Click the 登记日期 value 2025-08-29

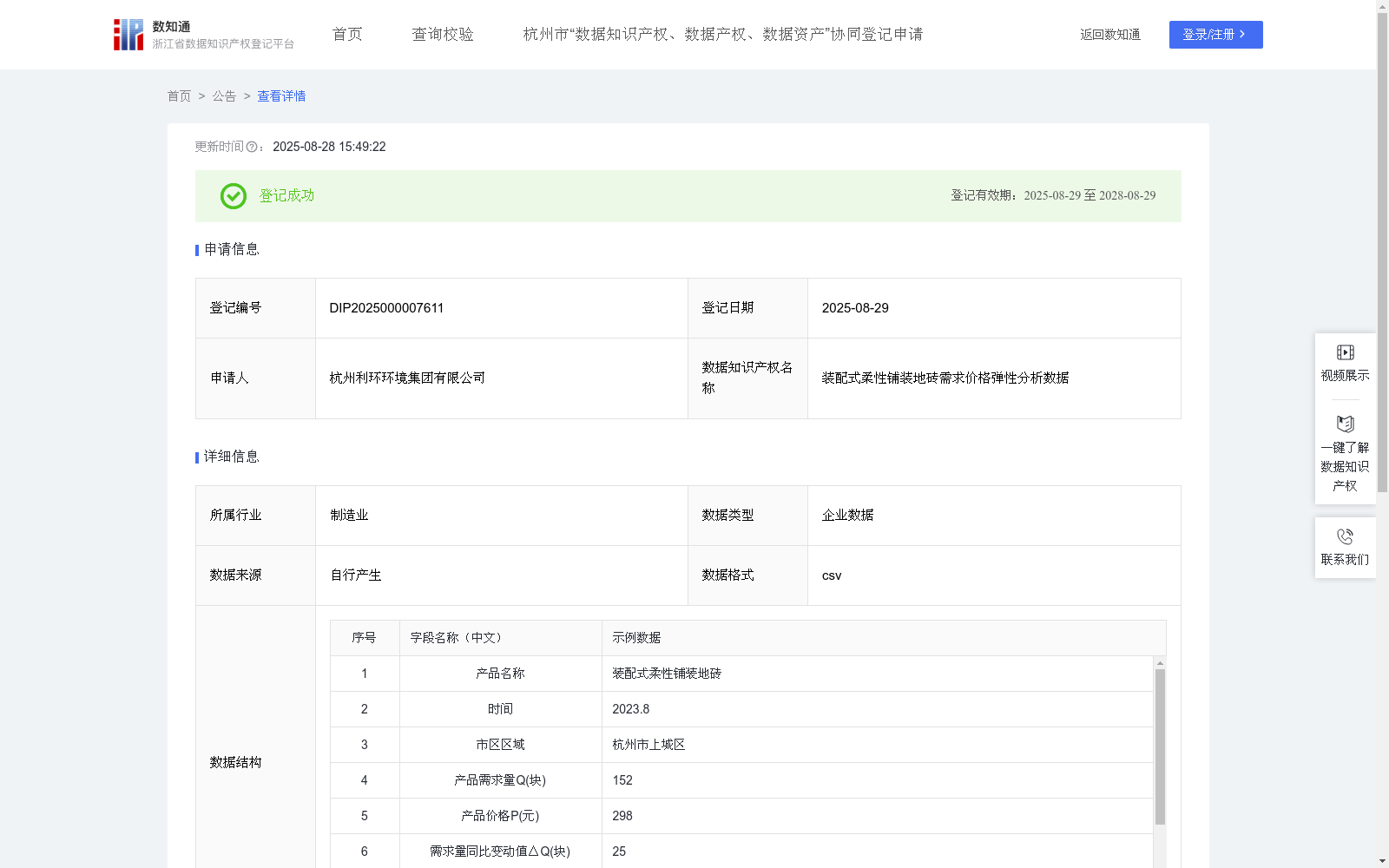point(855,308)
